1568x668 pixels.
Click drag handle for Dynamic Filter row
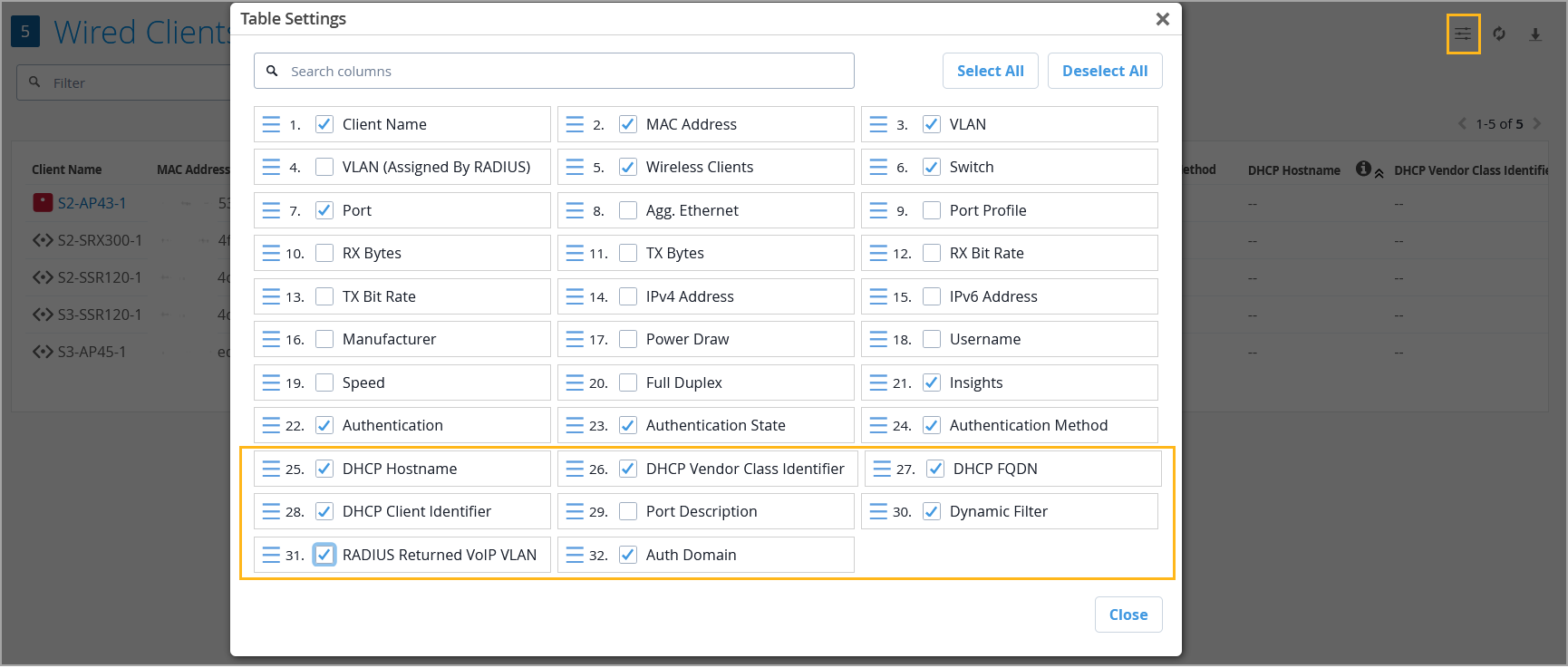pyautogui.click(x=878, y=511)
